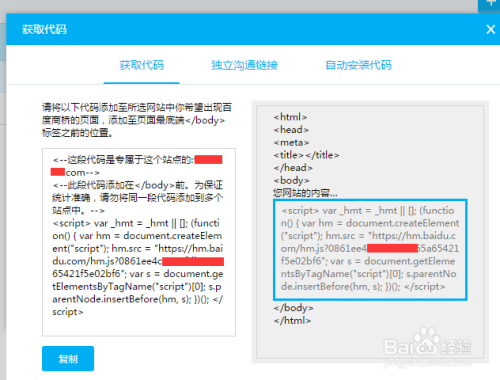
Task: Close the 获取代码 dialog
Action: [490, 29]
